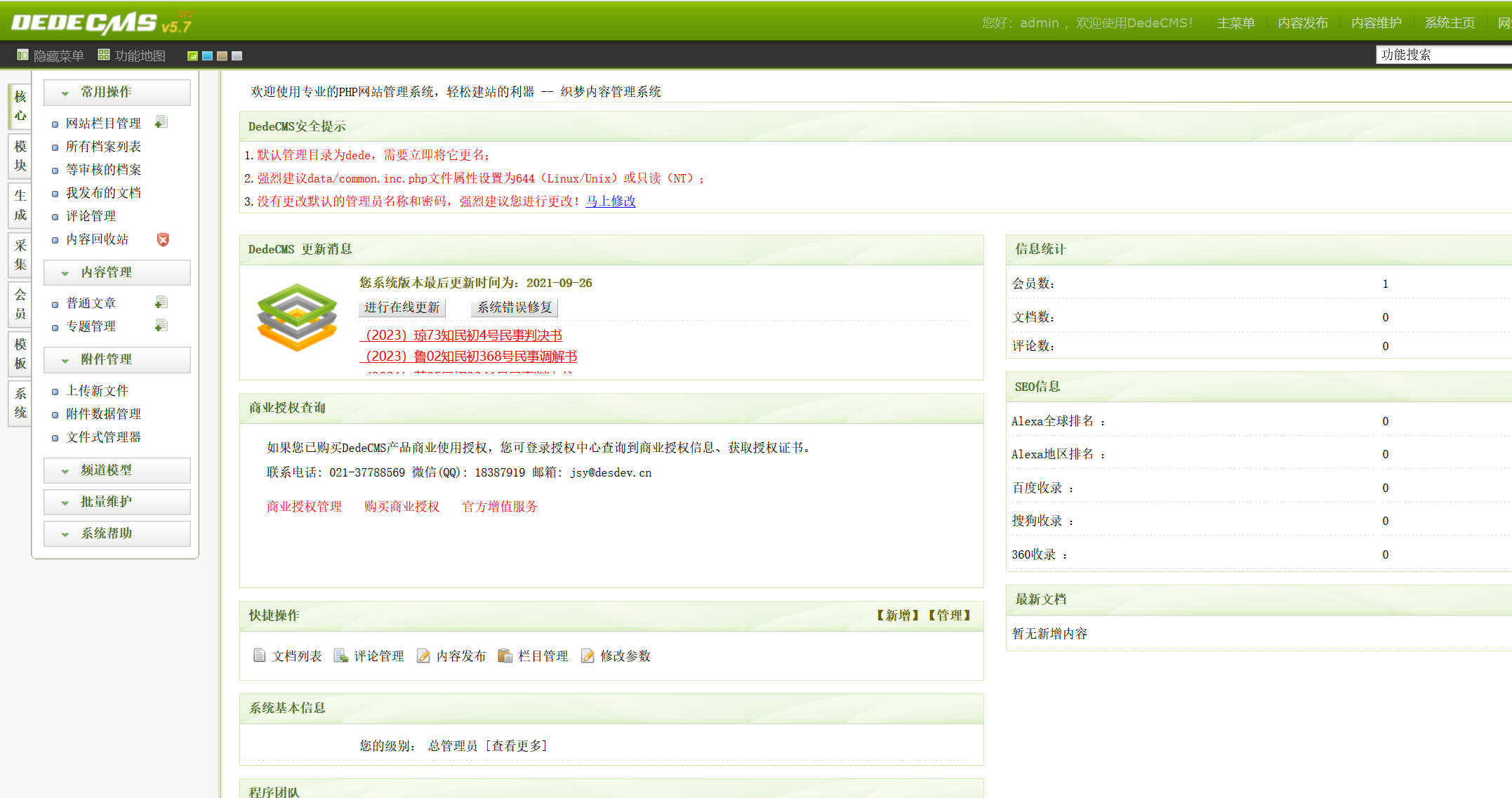
Task: Click add icon next to 网站栏目管理
Action: point(161,122)
